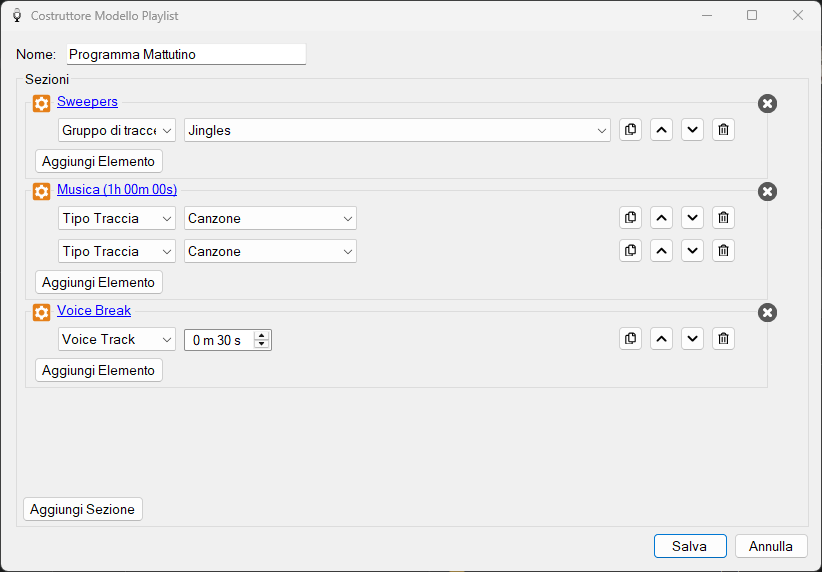This screenshot has width=822, height=572.
Task: Remove the Musica section with X icon
Action: [767, 191]
